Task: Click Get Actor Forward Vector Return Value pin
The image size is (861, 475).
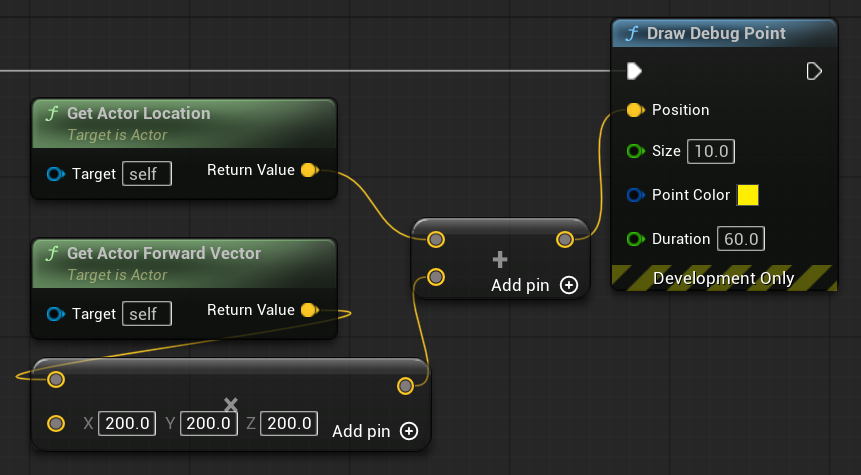Action: pos(309,310)
